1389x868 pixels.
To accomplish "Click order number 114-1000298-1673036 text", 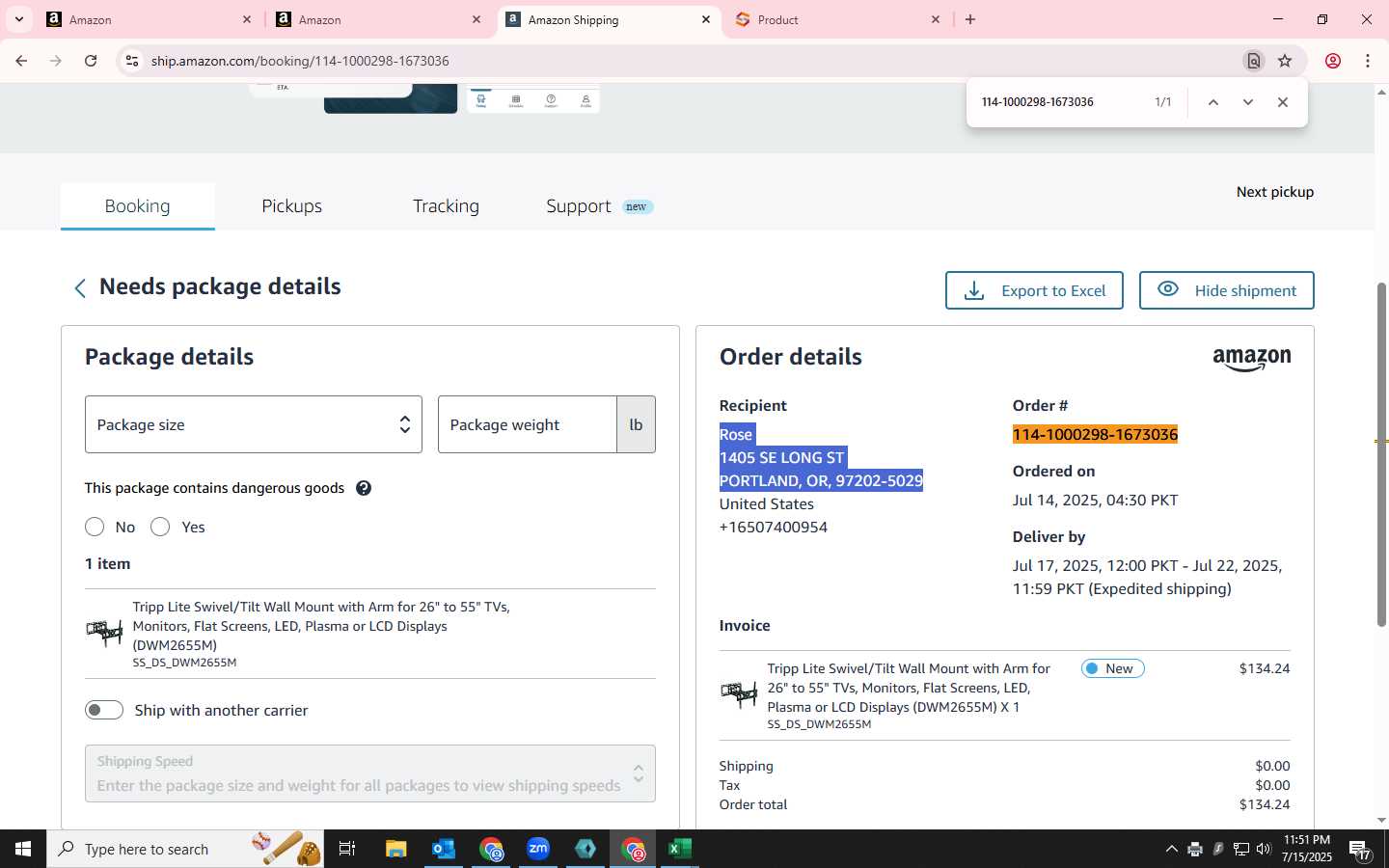I will pos(1095,434).
